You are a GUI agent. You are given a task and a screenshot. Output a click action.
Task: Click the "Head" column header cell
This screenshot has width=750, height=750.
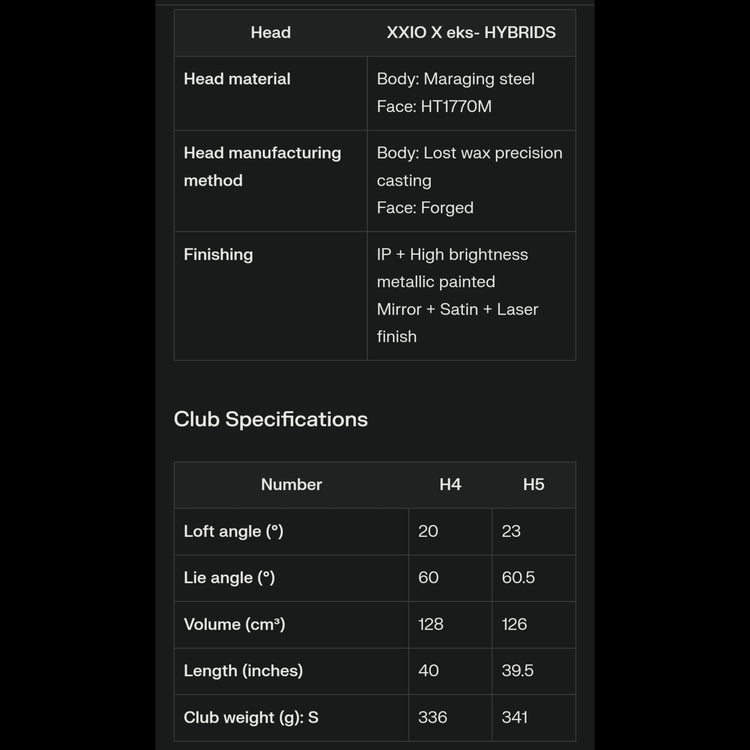click(271, 33)
